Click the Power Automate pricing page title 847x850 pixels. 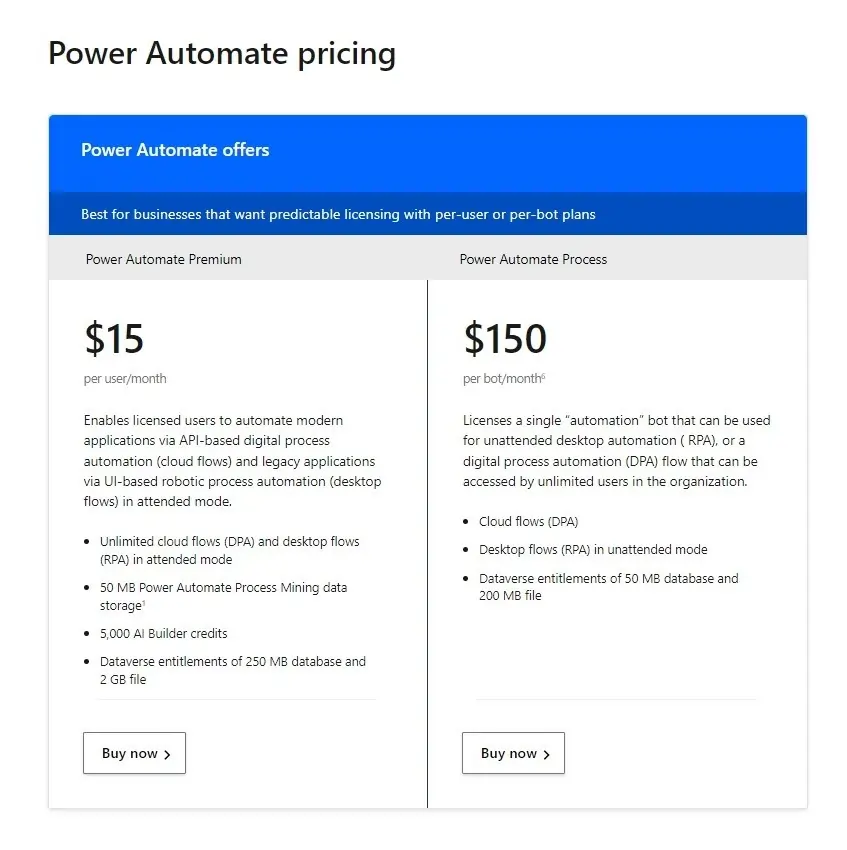coord(222,54)
